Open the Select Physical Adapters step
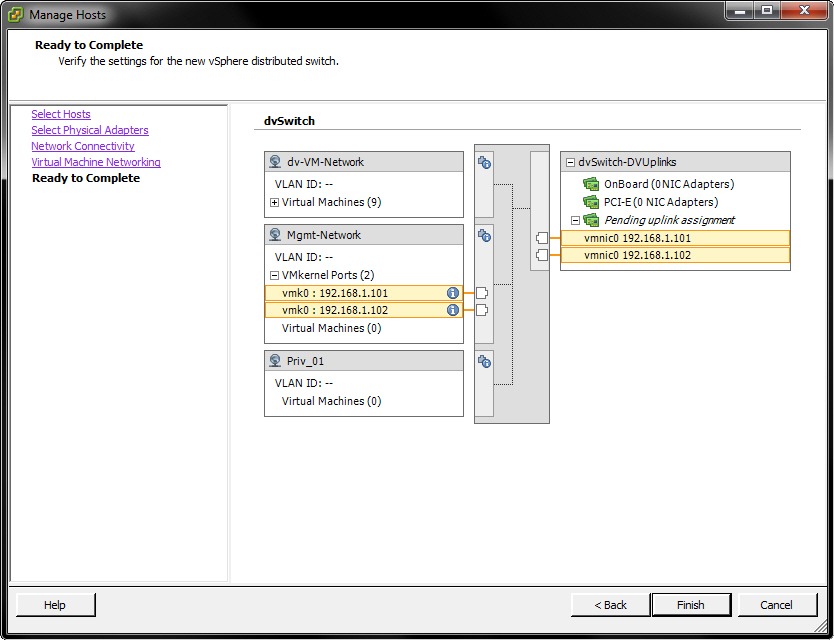 tap(90, 130)
